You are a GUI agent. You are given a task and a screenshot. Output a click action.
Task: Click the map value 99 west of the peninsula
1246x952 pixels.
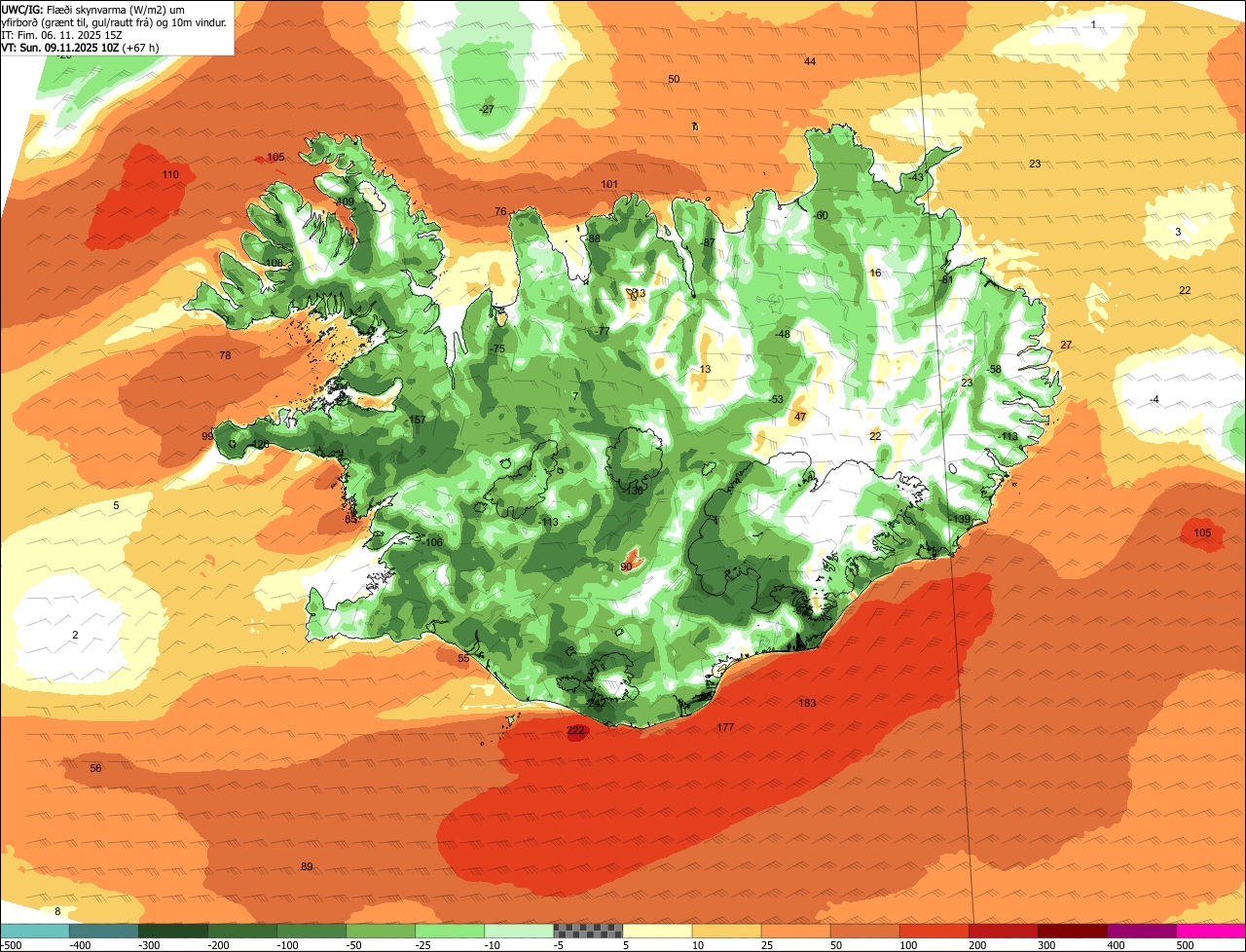(207, 436)
